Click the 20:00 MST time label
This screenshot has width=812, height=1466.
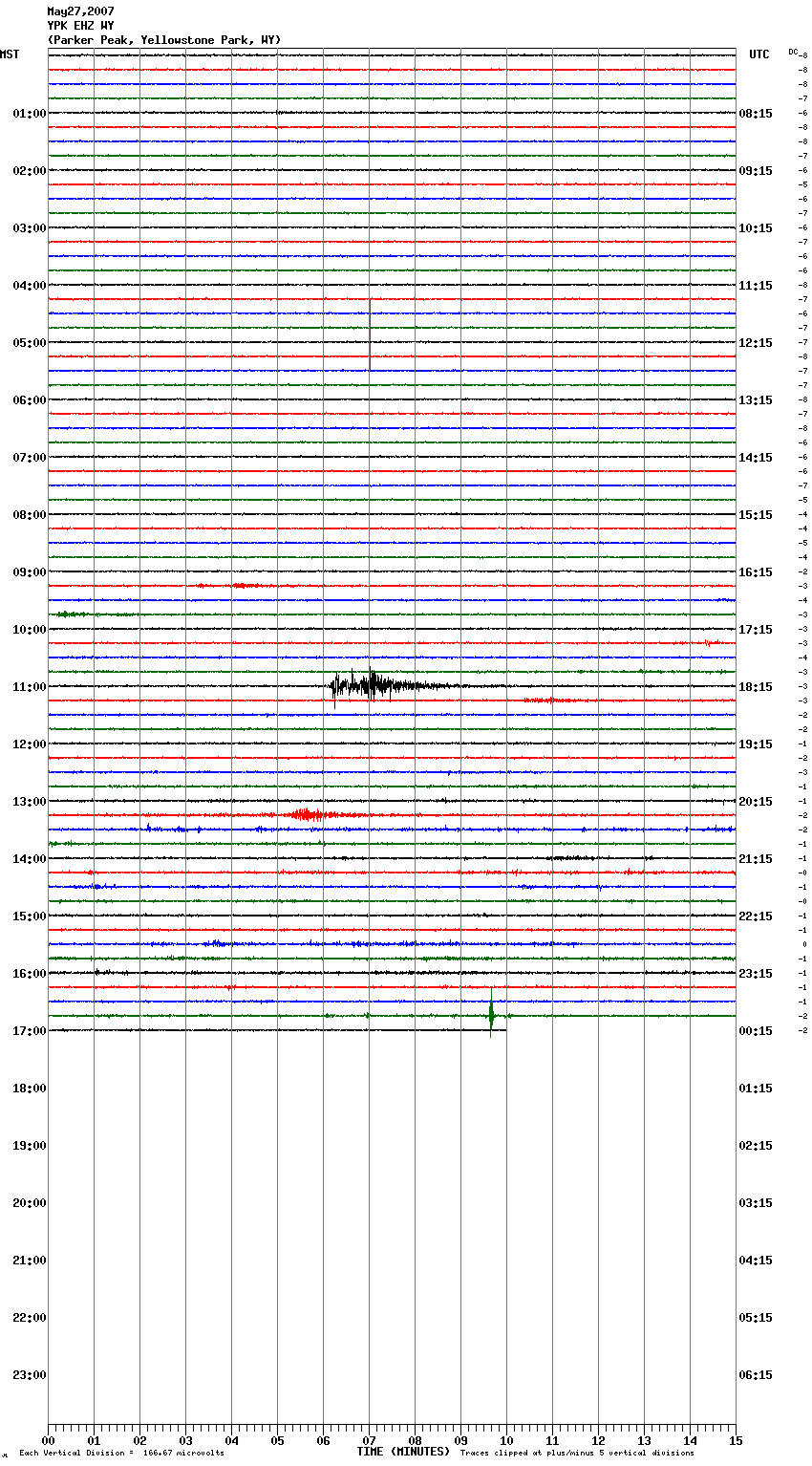30,1203
